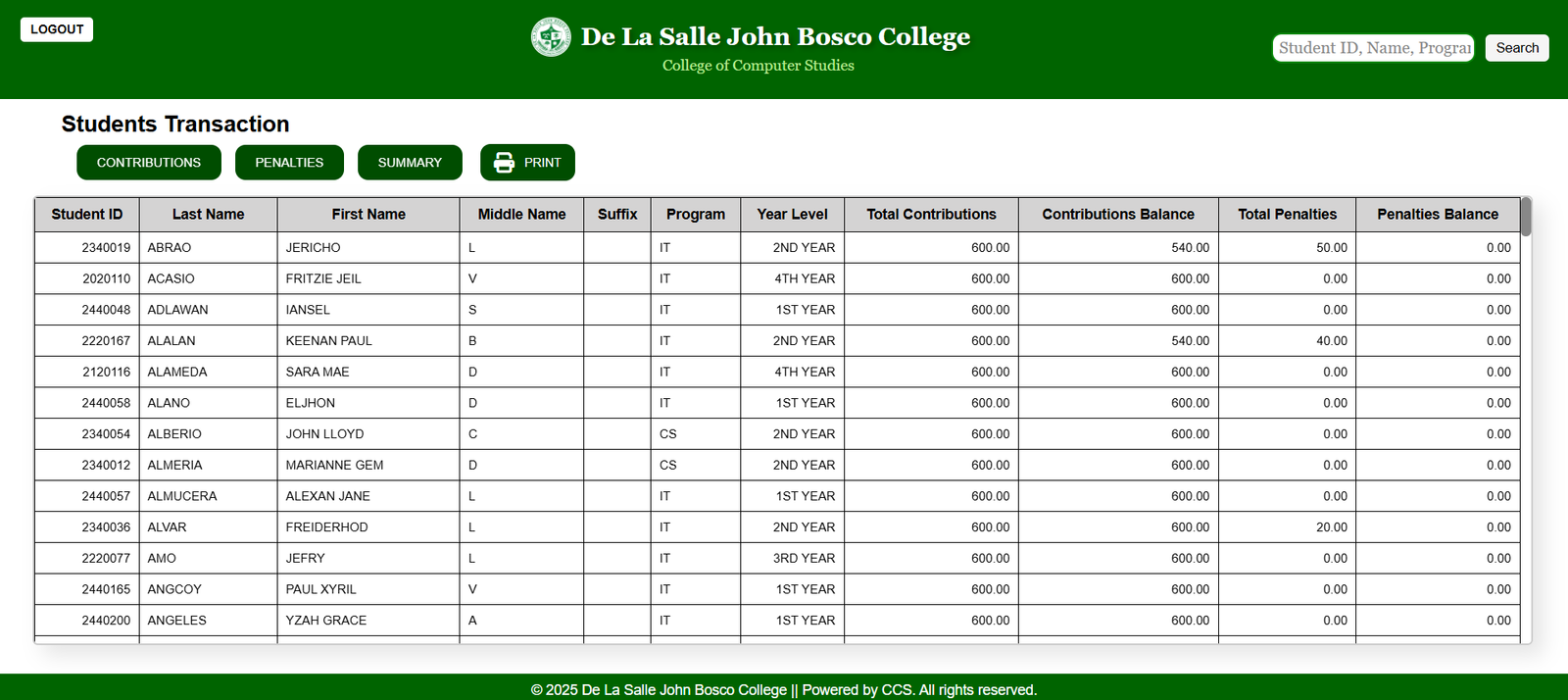
Task: Click the De La Salle John Bosco College title
Action: click(x=775, y=37)
